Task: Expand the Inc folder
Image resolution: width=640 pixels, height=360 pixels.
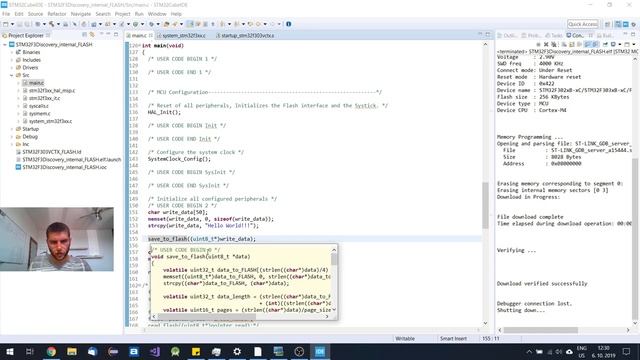Action: pyautogui.click(x=12, y=144)
